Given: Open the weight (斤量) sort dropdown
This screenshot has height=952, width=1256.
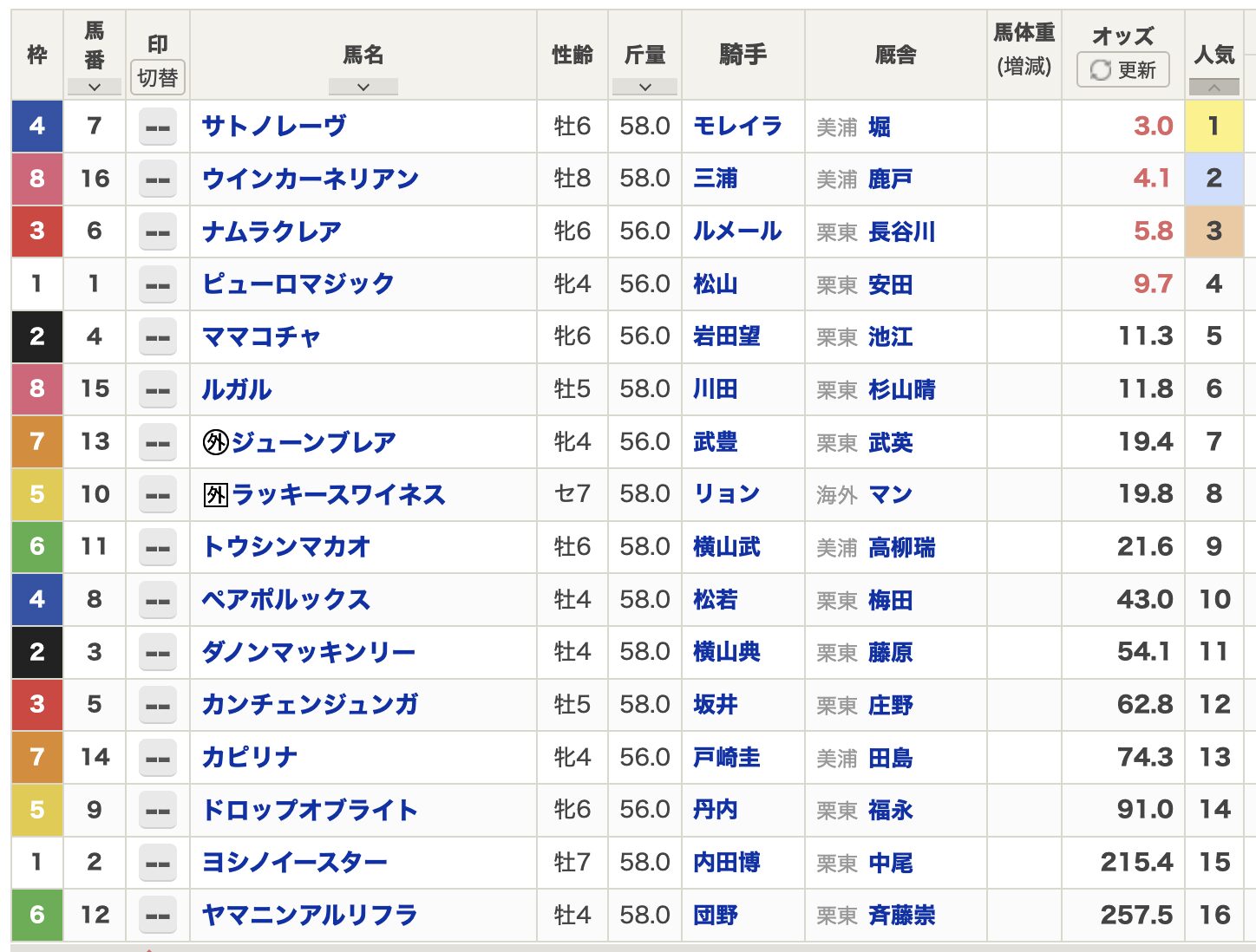Looking at the screenshot, I should pos(644,87).
